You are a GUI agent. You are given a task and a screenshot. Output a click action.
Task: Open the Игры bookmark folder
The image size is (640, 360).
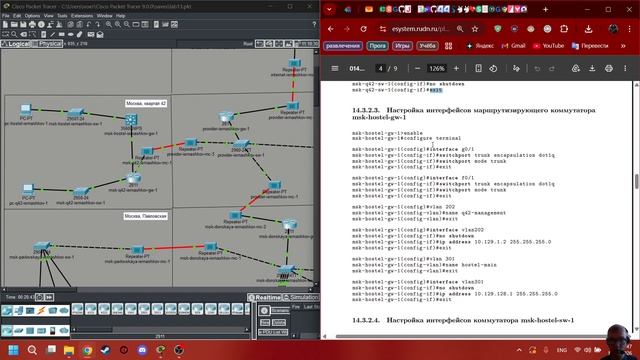402,46
